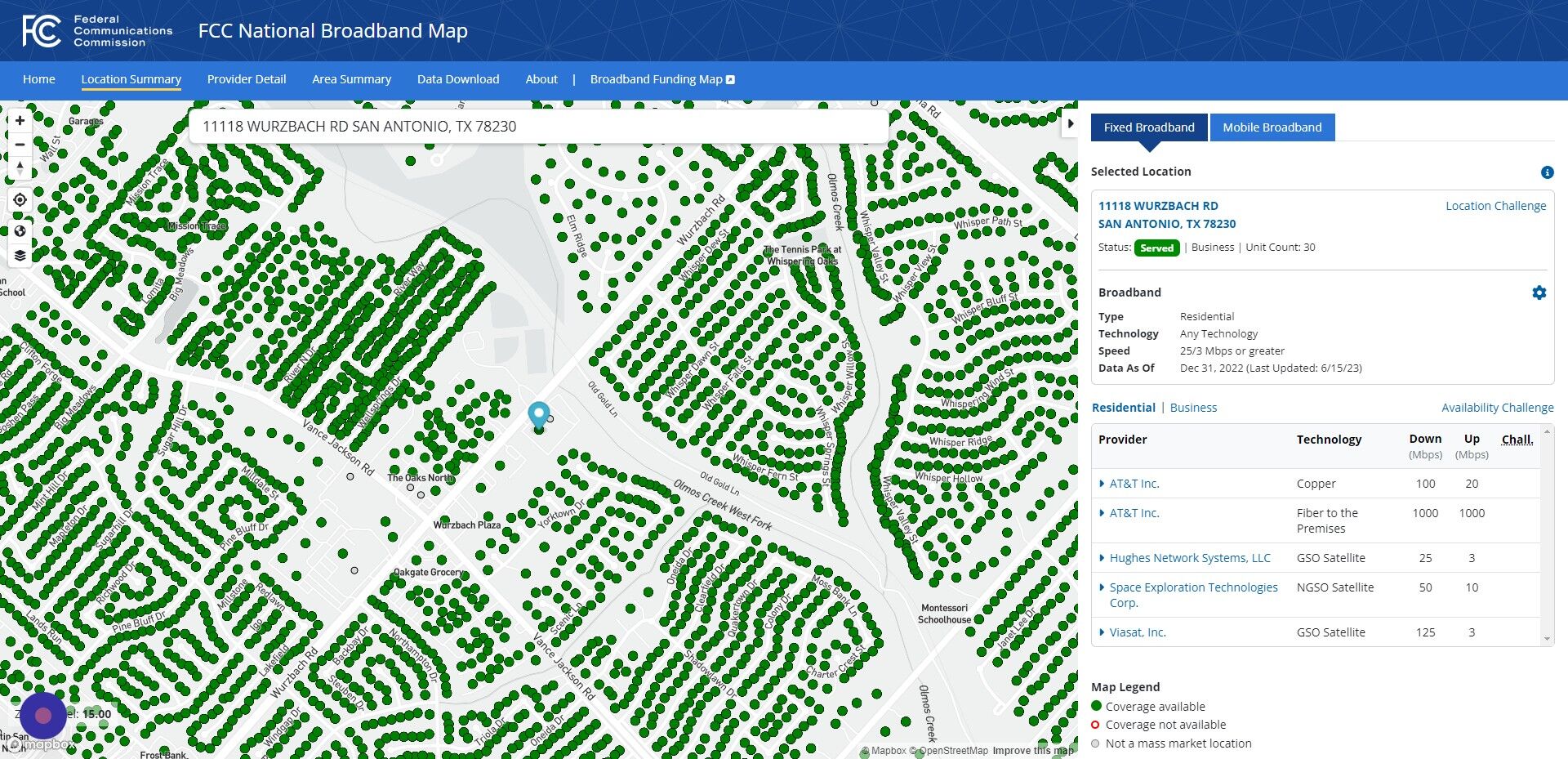The height and width of the screenshot is (759, 1568).
Task: Click the blue location pin marker
Action: click(538, 415)
